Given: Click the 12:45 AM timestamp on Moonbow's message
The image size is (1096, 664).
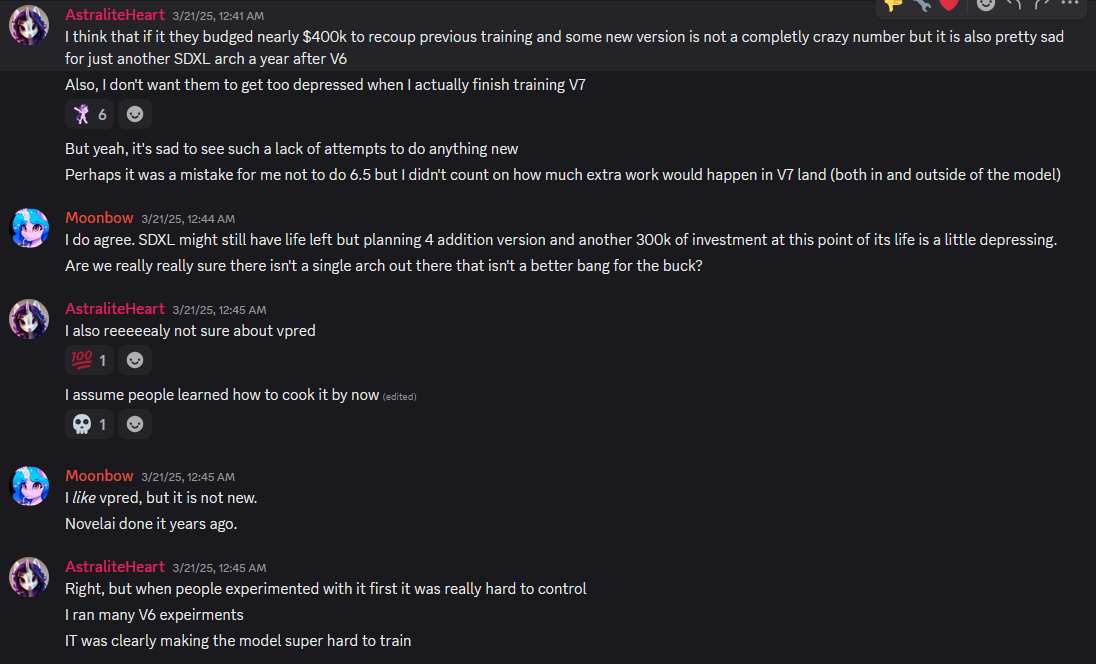Looking at the screenshot, I should (x=188, y=477).
